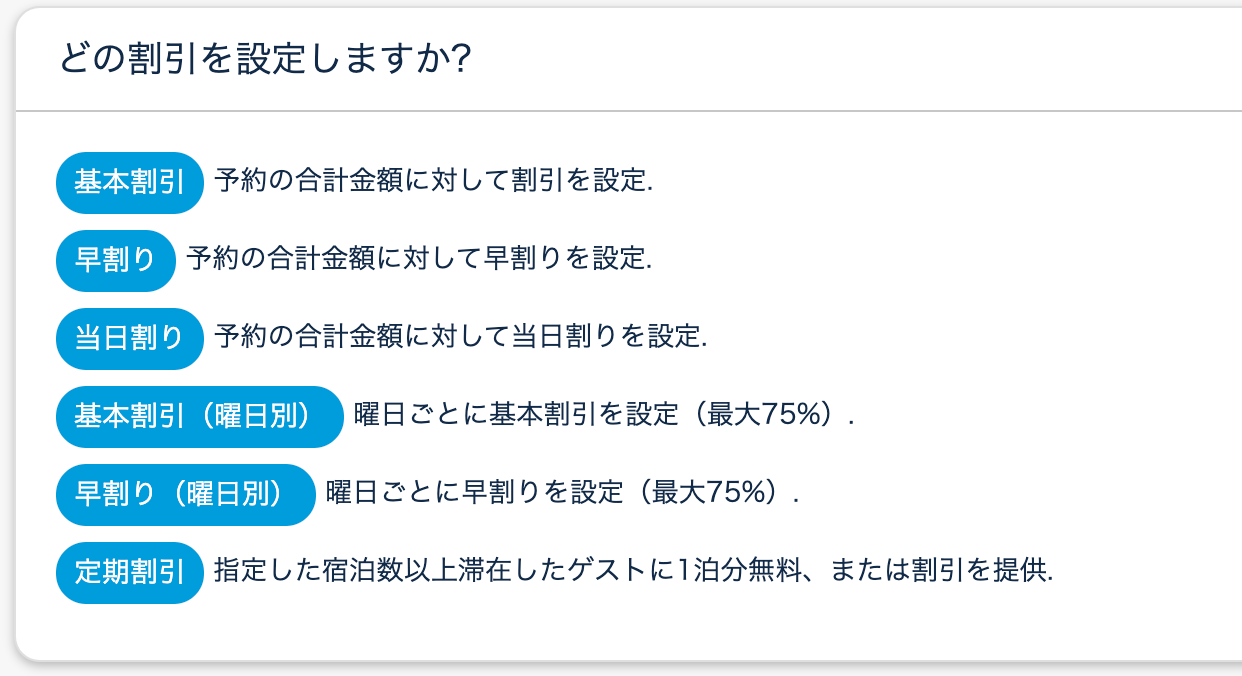Click the heading どの割引を設定しますか?
This screenshot has height=676, width=1242.
coord(265,59)
